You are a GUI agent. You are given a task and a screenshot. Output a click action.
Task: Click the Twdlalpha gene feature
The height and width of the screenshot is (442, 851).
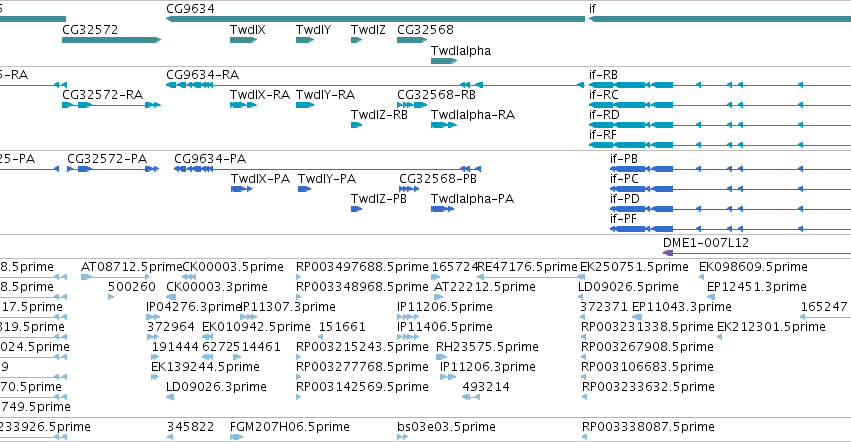[x=444, y=61]
